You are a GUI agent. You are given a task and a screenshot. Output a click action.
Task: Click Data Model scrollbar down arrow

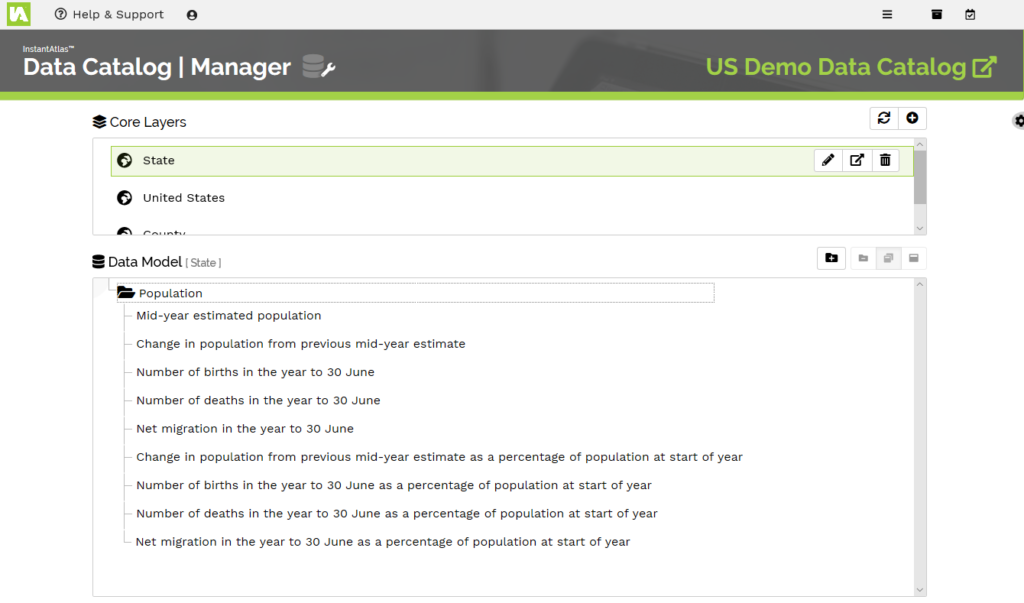pos(920,590)
